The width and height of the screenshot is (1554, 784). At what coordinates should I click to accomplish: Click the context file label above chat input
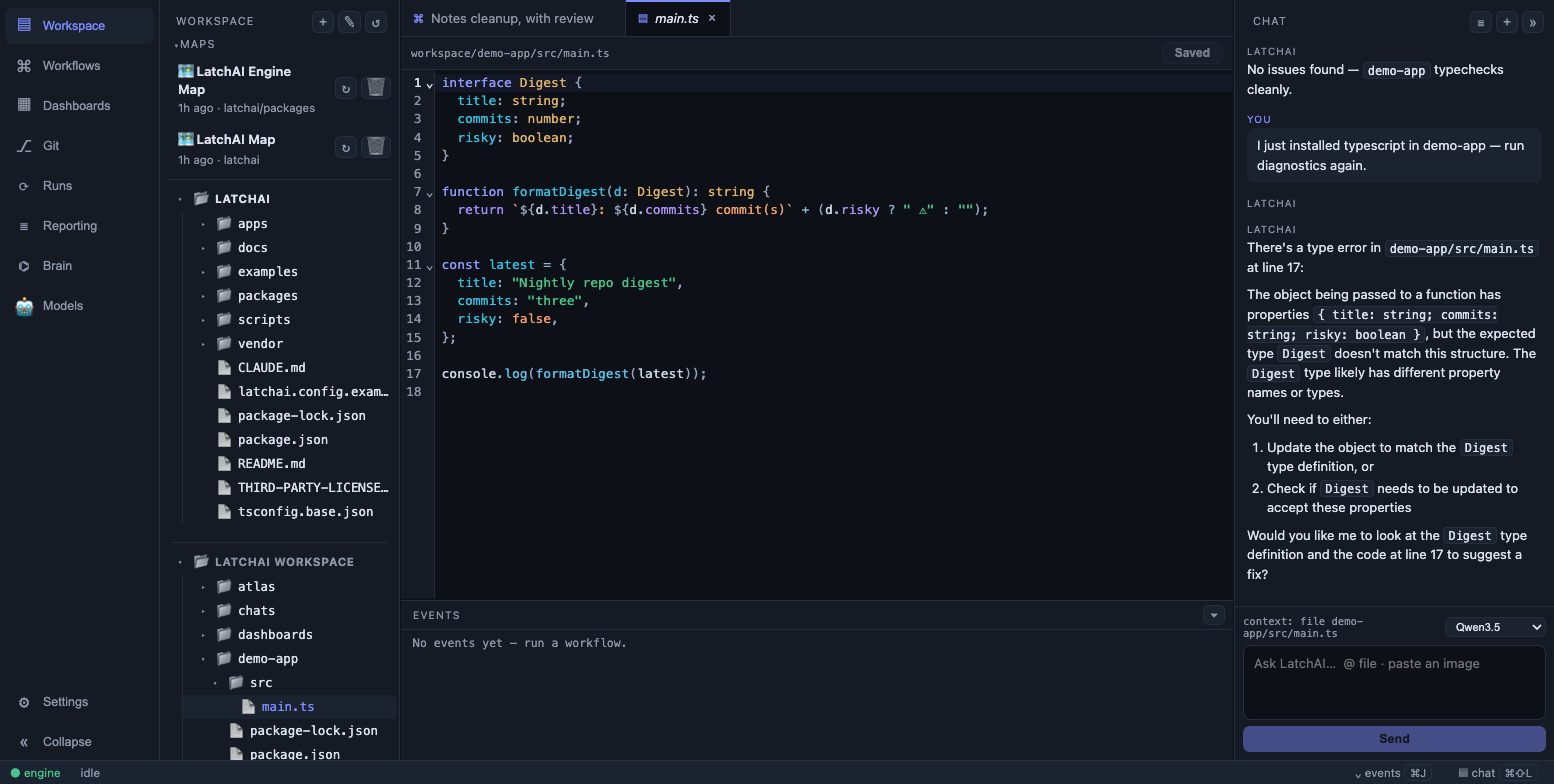click(x=1303, y=627)
